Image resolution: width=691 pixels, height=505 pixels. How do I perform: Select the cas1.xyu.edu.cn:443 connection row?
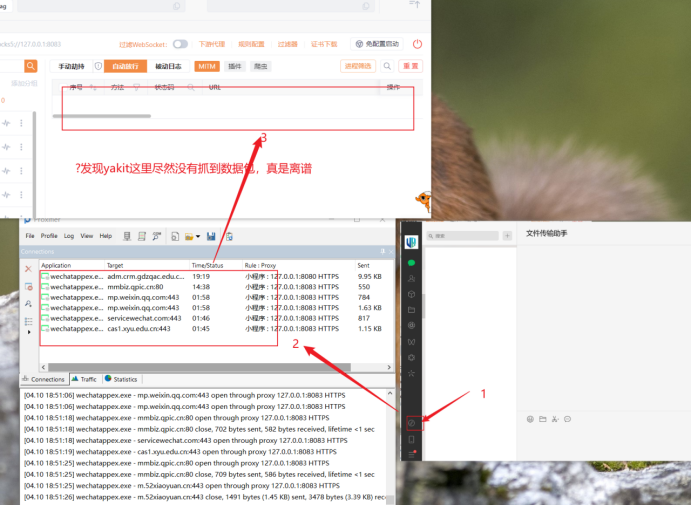(215, 329)
